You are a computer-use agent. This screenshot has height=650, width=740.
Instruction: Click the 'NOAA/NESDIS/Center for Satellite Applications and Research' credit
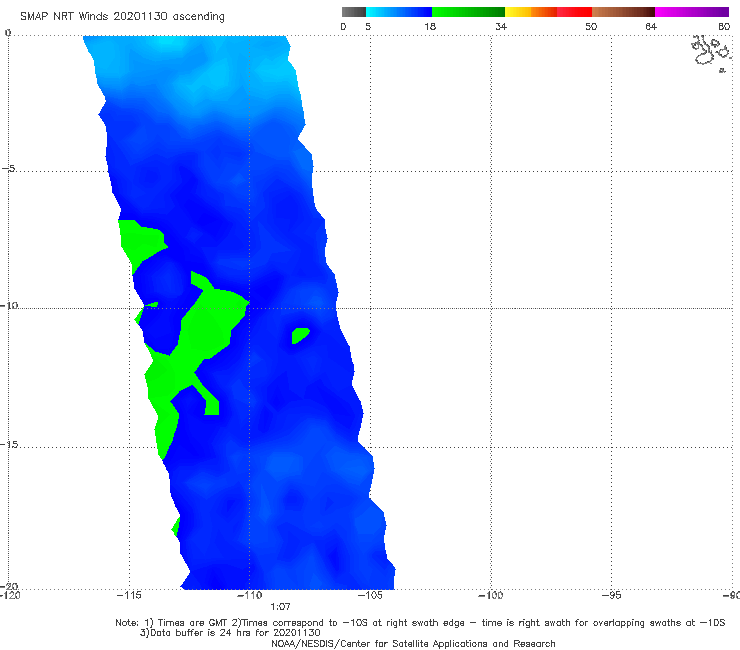click(413, 643)
